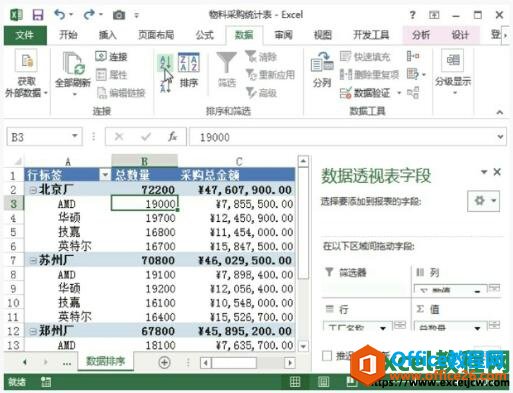Collapse the 苏州厂 group
The height and width of the screenshot is (393, 513).
[x=33, y=261]
